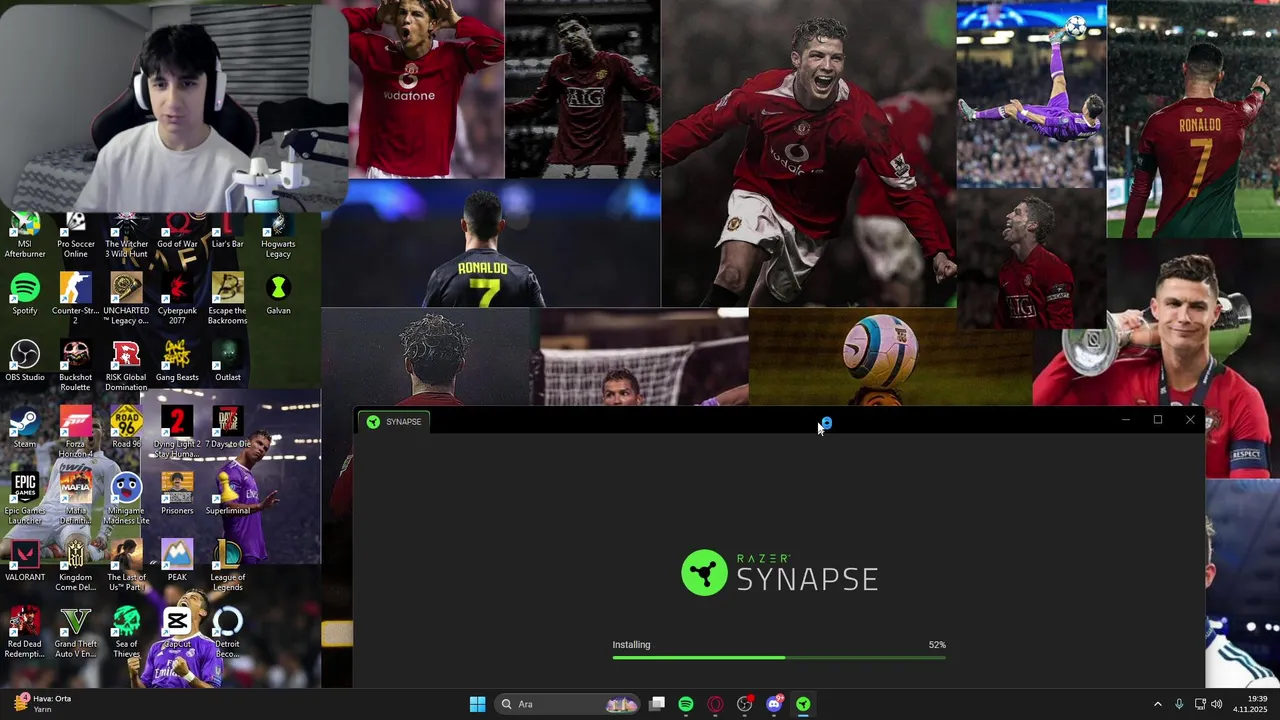
Task: Select the Counter-Strike 2 desktop icon
Action: [x=75, y=299]
